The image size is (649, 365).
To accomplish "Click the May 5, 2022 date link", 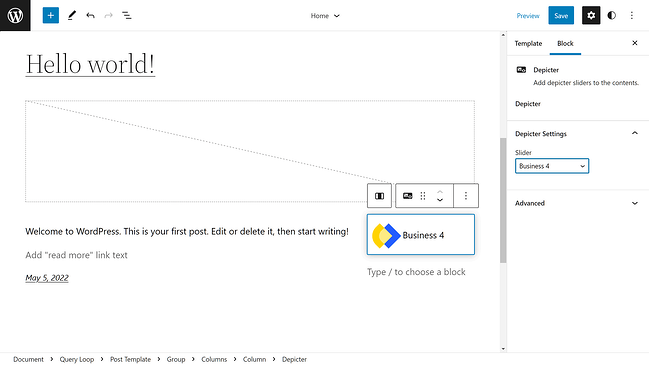I will coord(47,278).
